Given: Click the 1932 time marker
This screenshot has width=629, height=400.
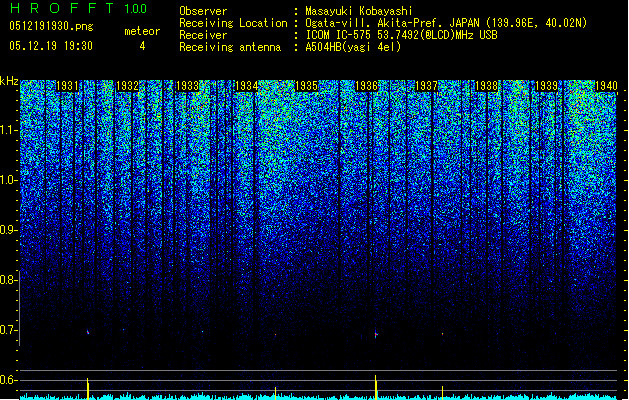Looking at the screenshot, I should tap(127, 86).
